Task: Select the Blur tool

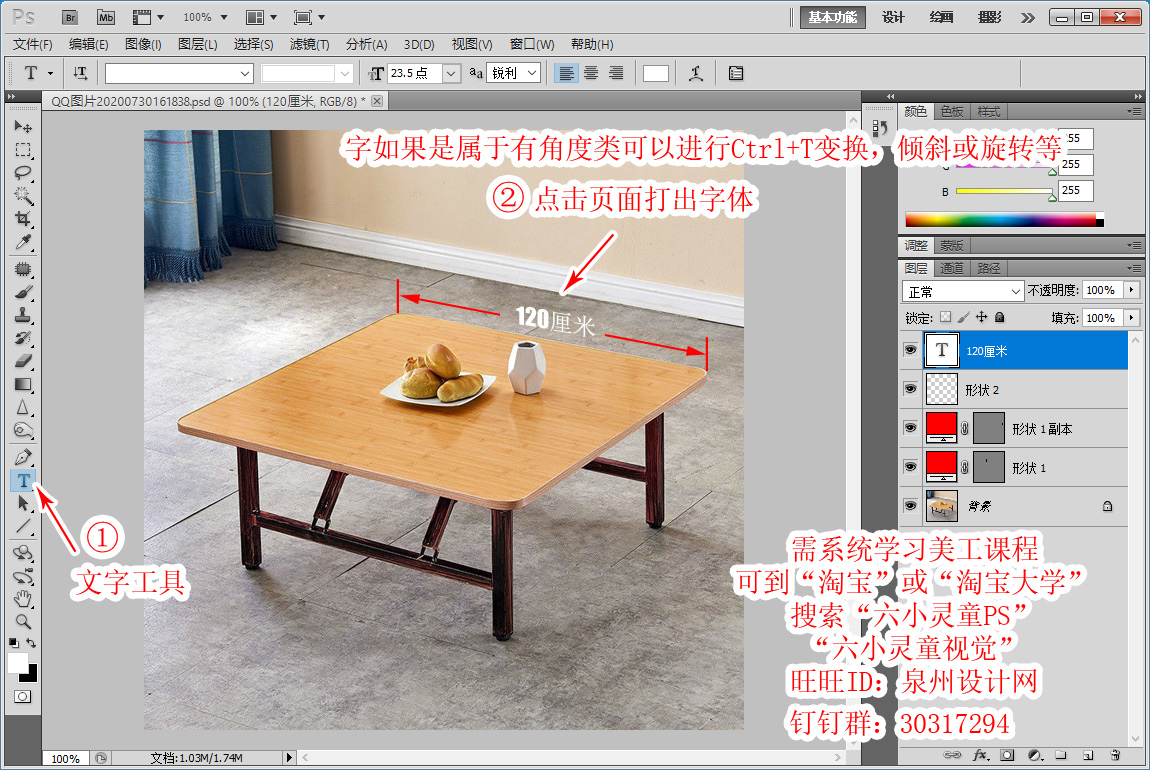Action: [x=23, y=407]
